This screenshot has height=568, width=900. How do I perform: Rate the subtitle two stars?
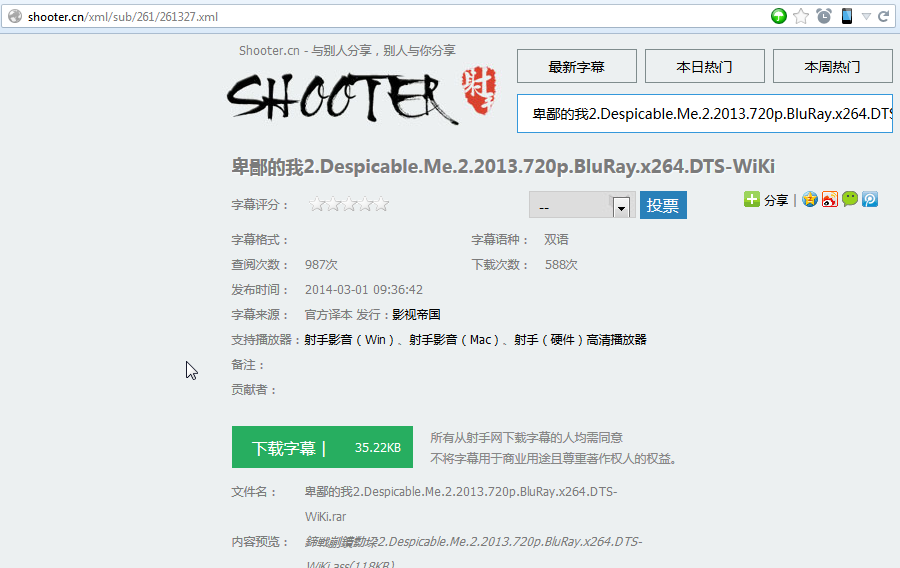tap(333, 204)
